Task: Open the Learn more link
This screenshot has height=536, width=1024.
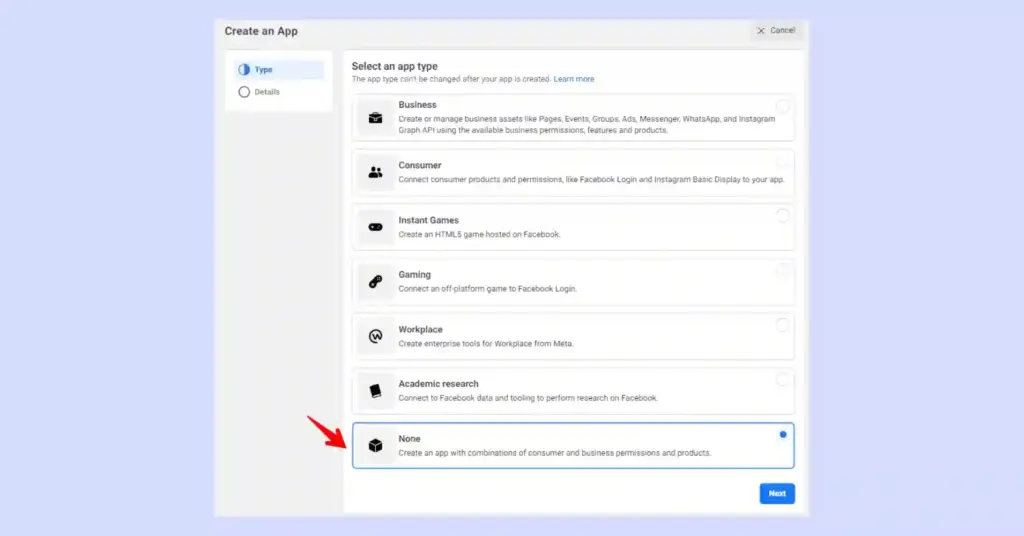Action: coord(574,79)
